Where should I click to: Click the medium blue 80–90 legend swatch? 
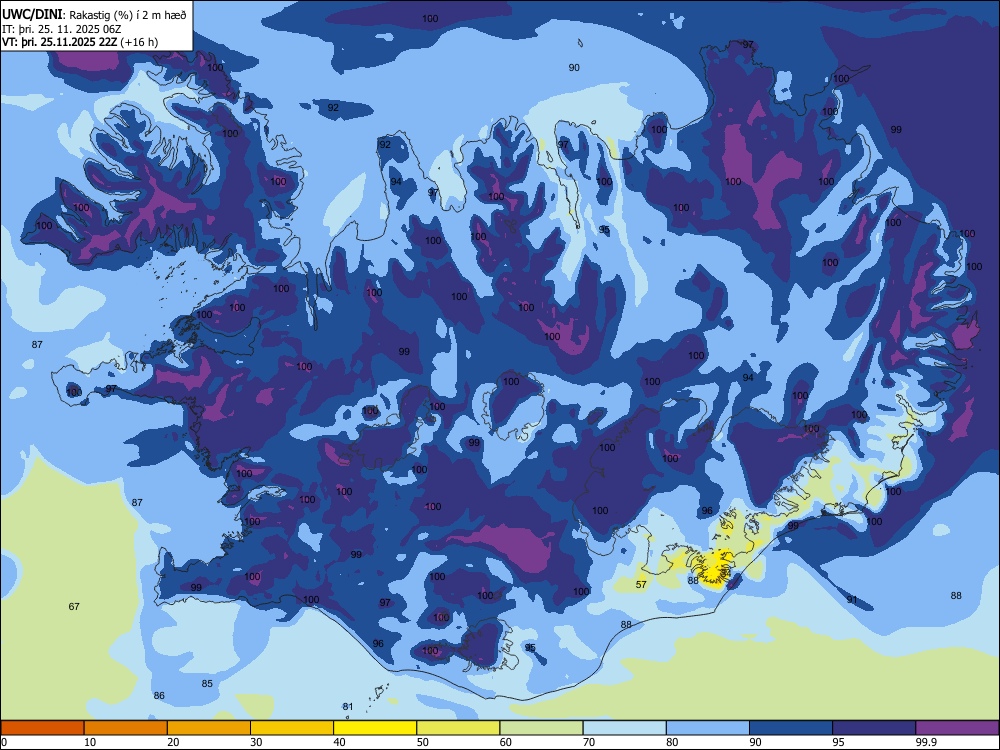point(708,728)
